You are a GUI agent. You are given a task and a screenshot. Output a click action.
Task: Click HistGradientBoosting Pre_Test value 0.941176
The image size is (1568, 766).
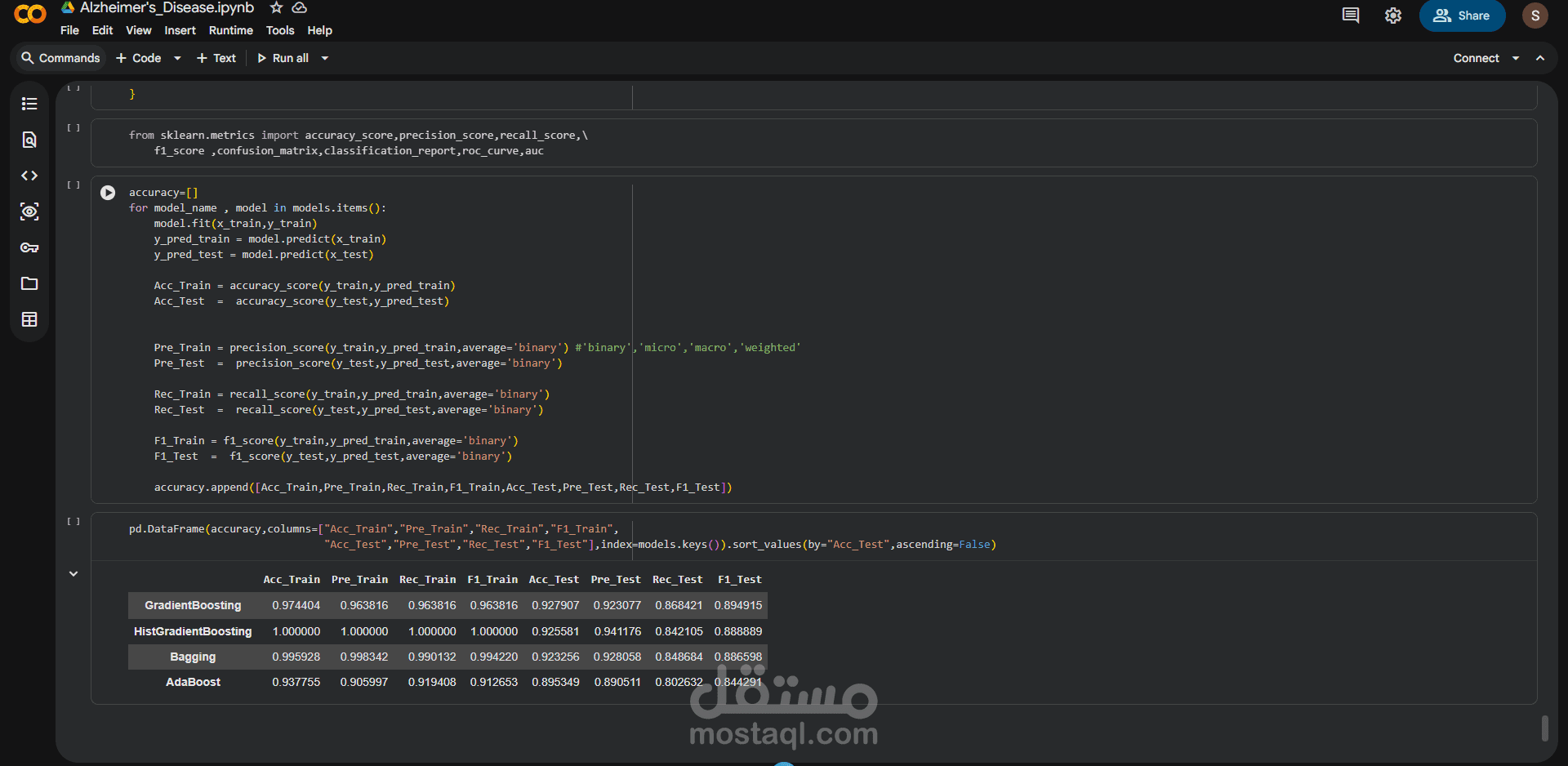[x=617, y=631]
